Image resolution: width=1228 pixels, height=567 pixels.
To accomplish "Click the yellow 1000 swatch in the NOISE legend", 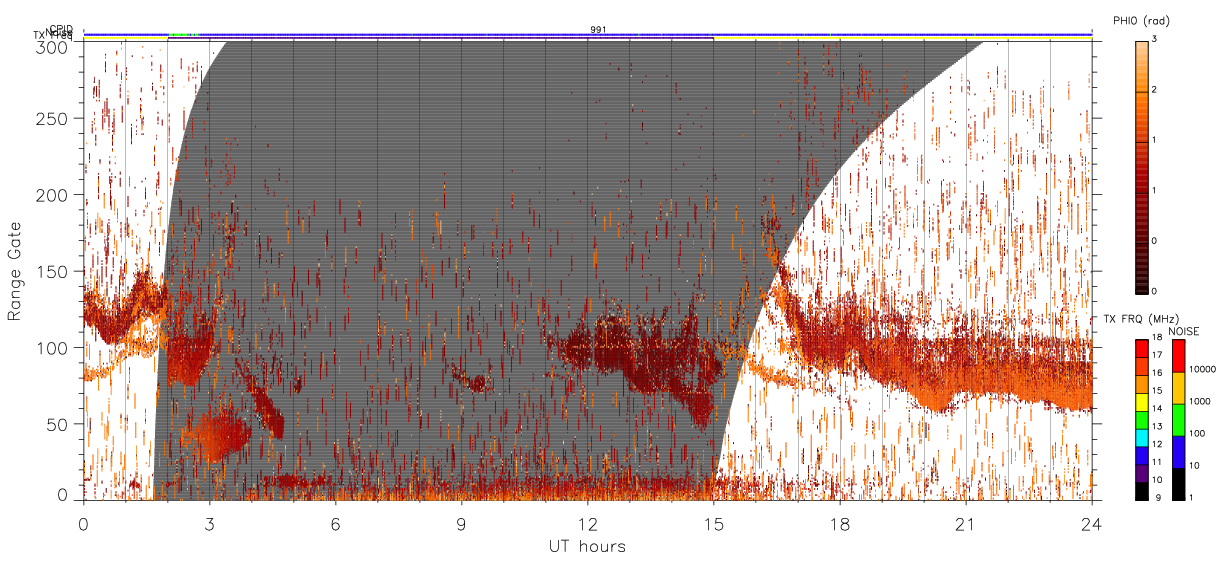I will 1177,387.
